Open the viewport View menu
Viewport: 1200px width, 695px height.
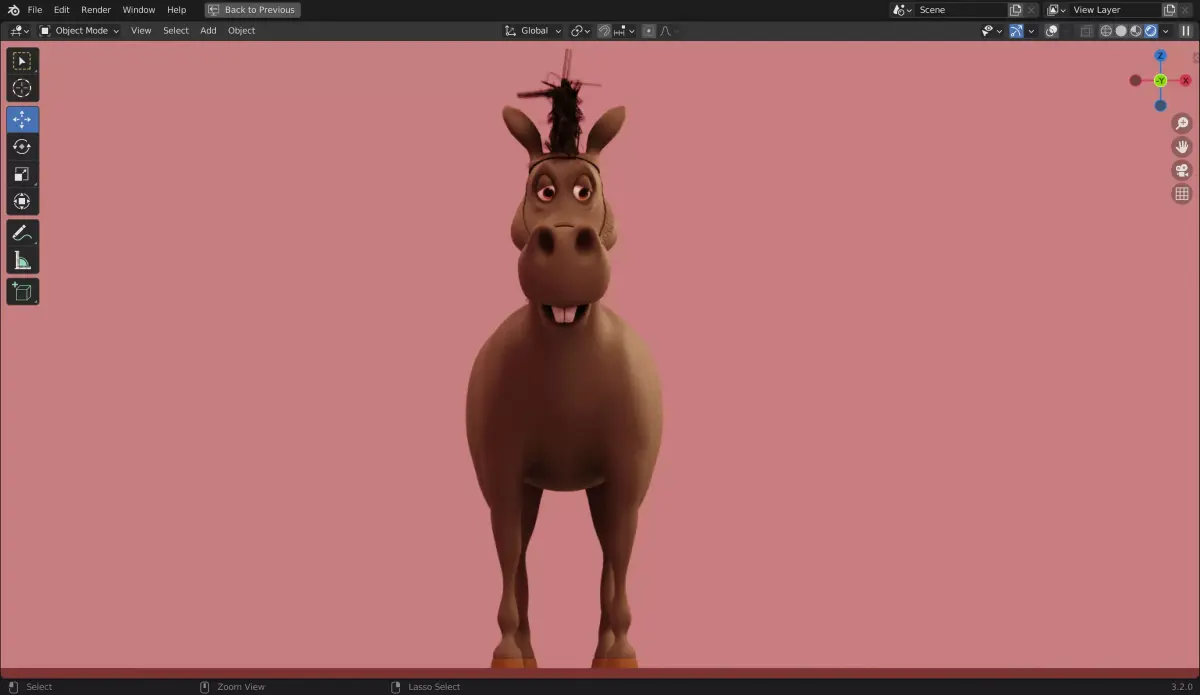141,31
